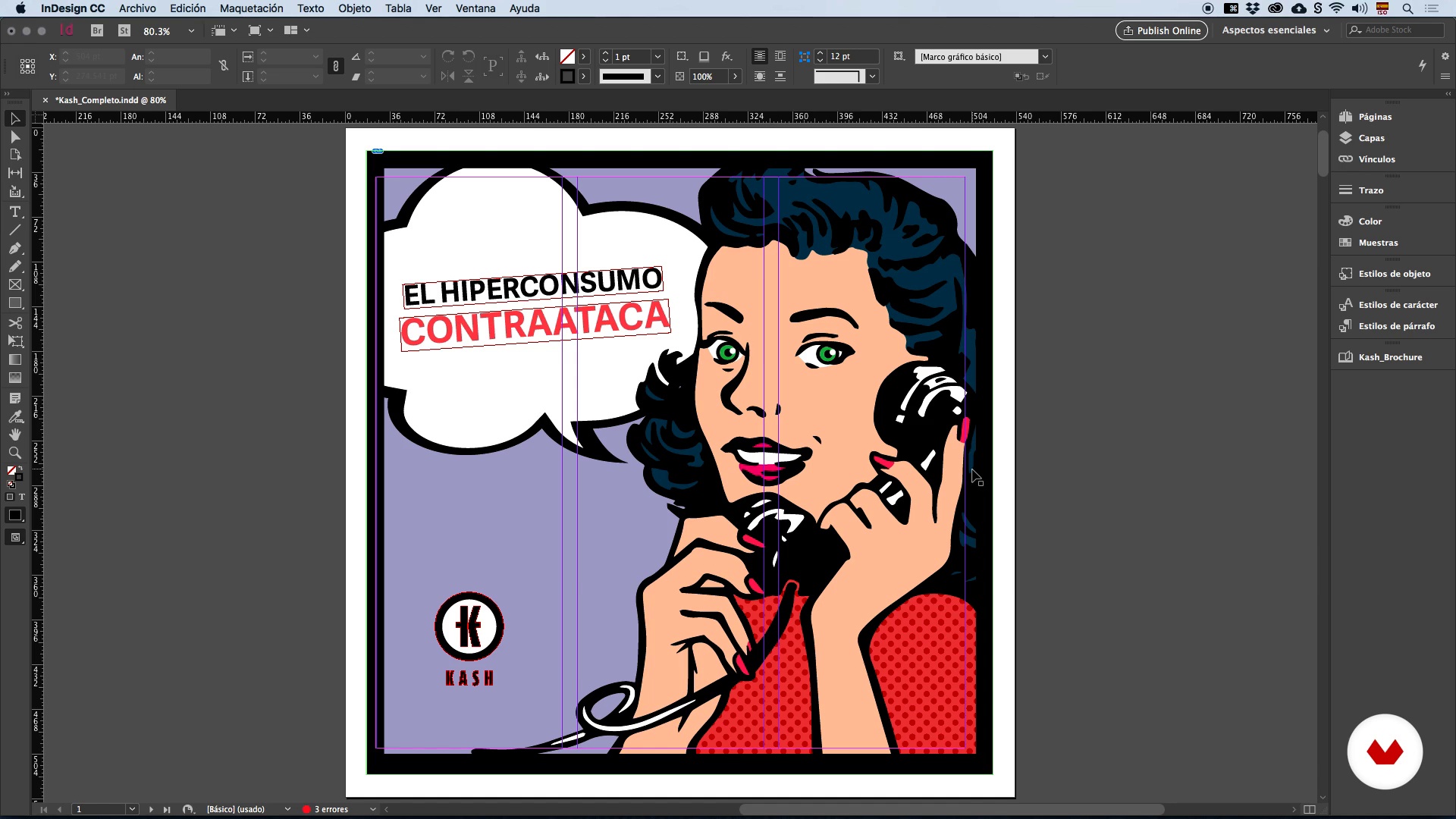
Task: Open Adobe Bridge via Br icon
Action: [97, 30]
